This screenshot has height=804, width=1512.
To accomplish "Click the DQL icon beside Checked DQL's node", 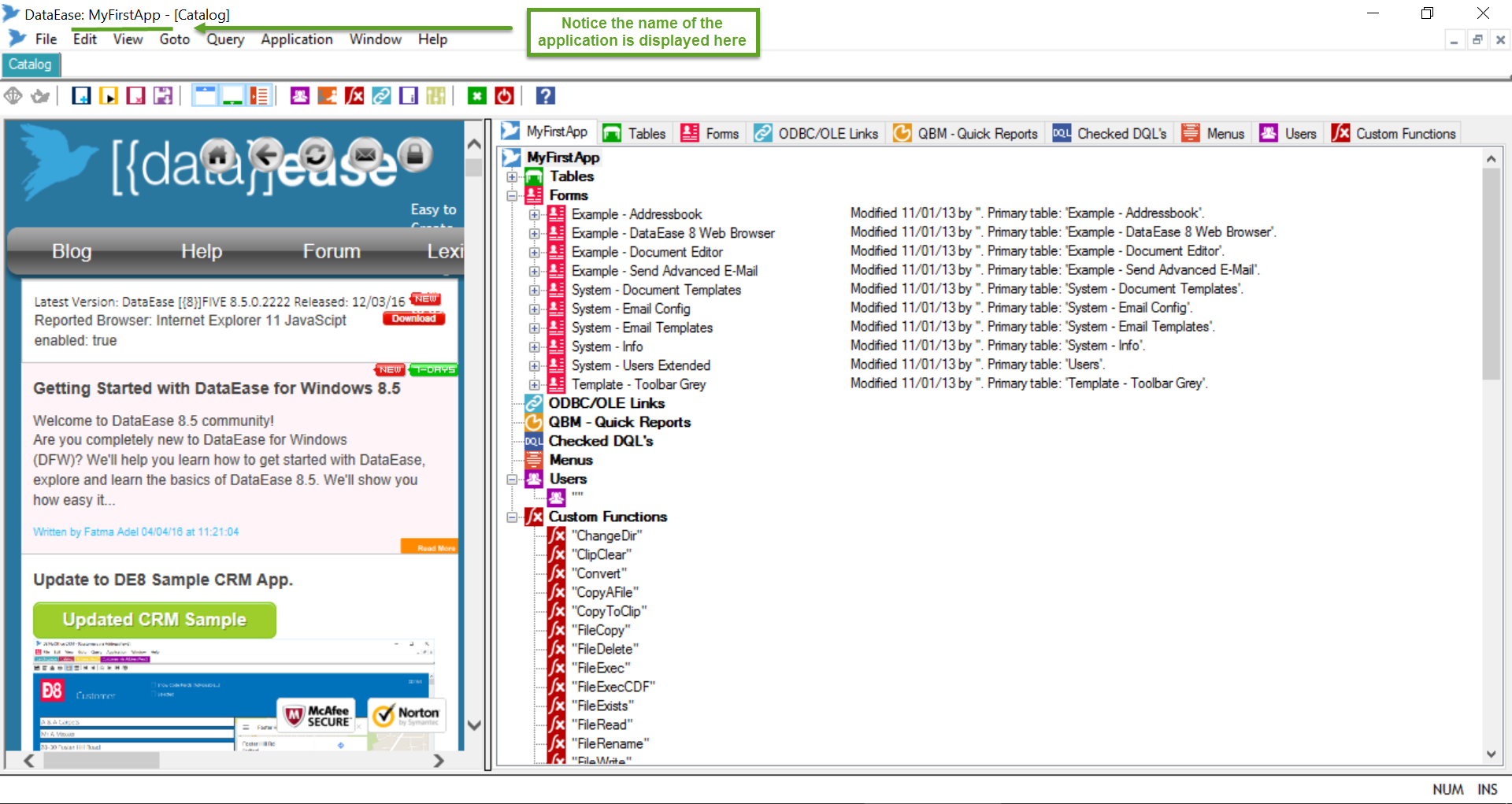I will (534, 441).
